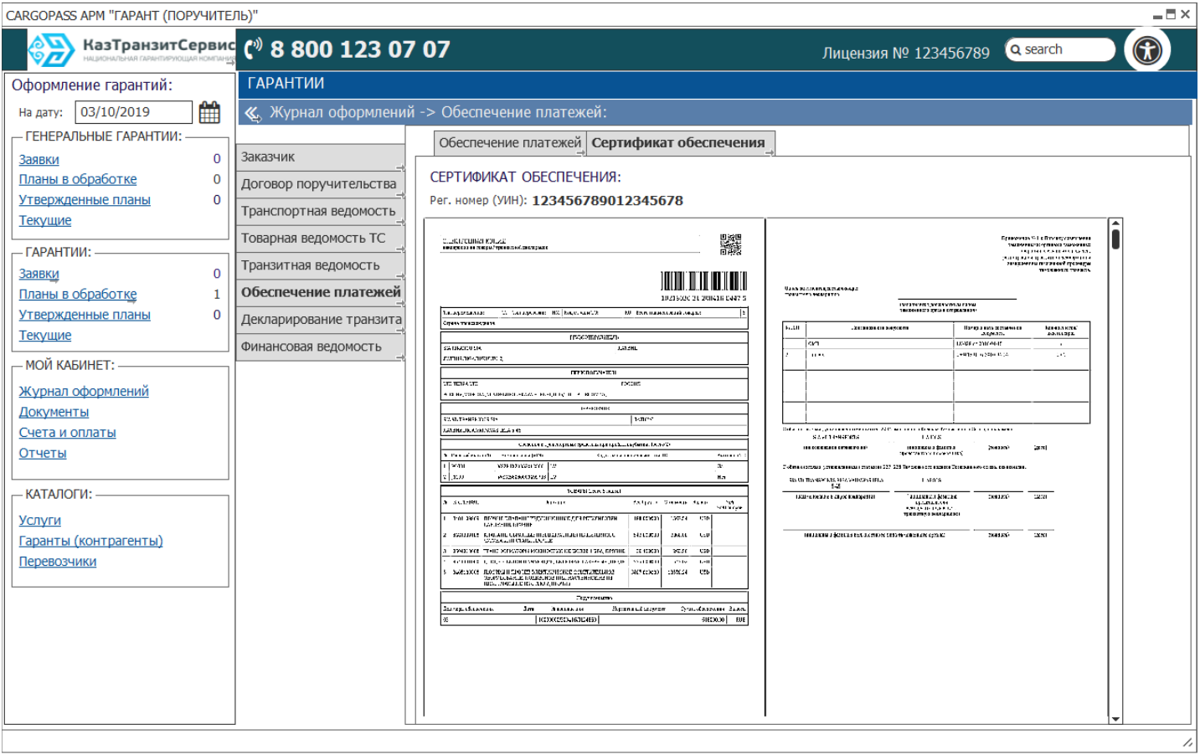Screen dimensions: 1200x755
Task: Click the accessibility icon in header
Action: (x=1147, y=51)
